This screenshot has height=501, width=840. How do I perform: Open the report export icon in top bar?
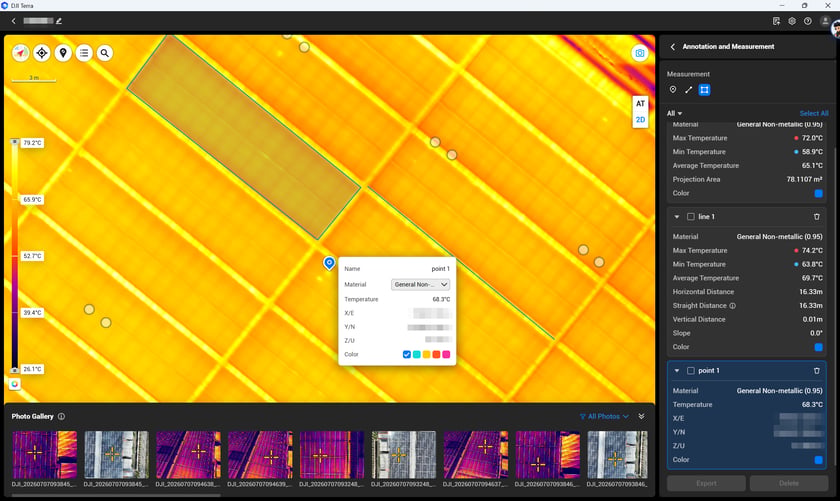coord(776,21)
